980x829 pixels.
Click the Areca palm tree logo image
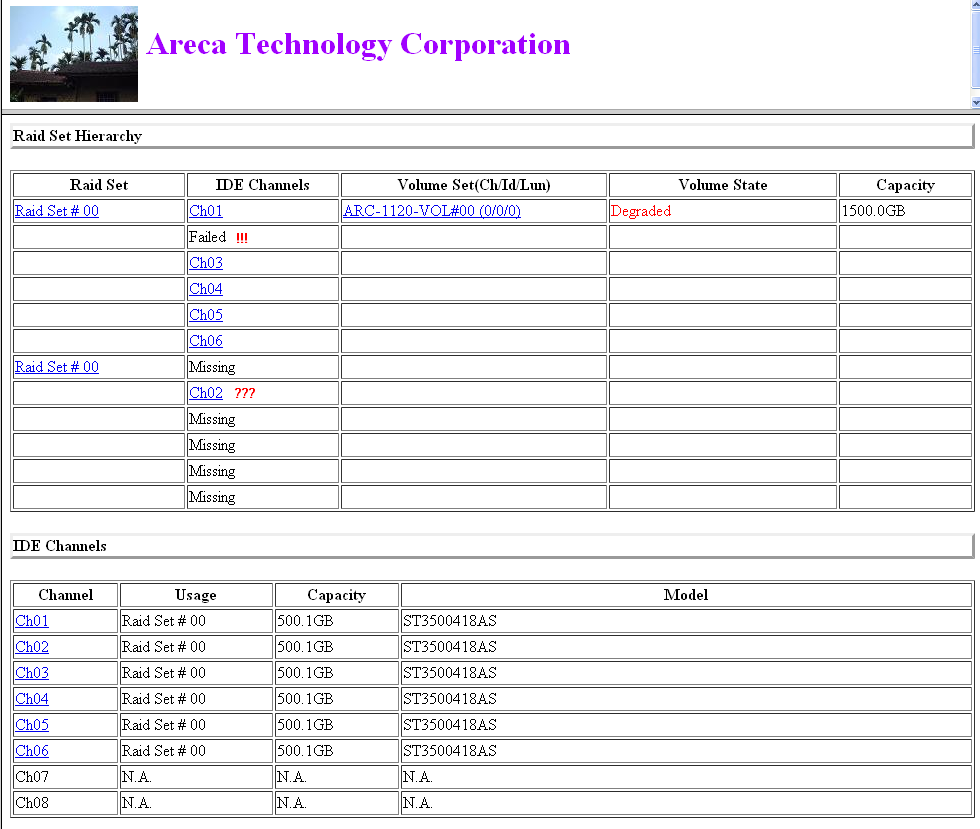coord(74,54)
